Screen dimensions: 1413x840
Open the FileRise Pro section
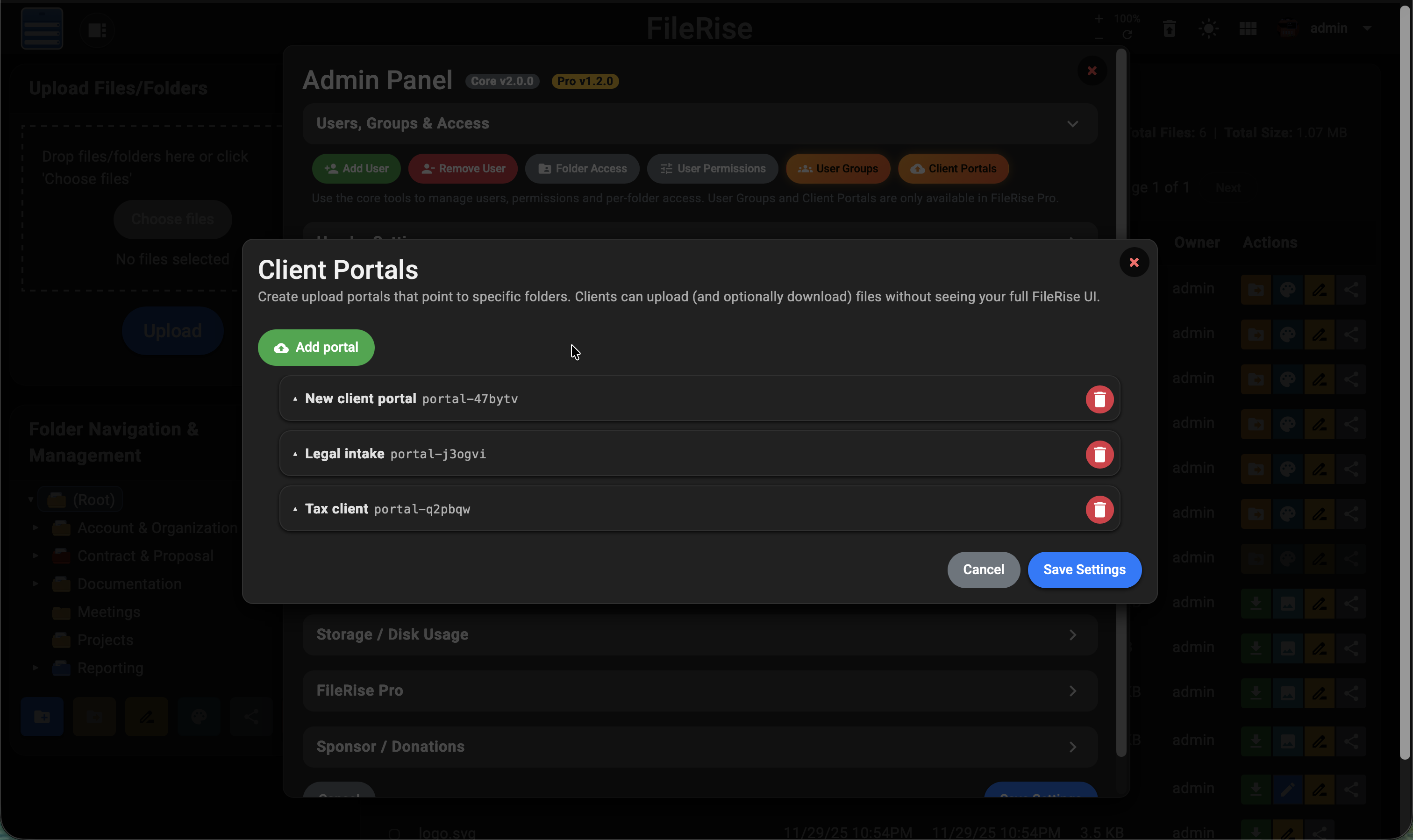point(699,690)
